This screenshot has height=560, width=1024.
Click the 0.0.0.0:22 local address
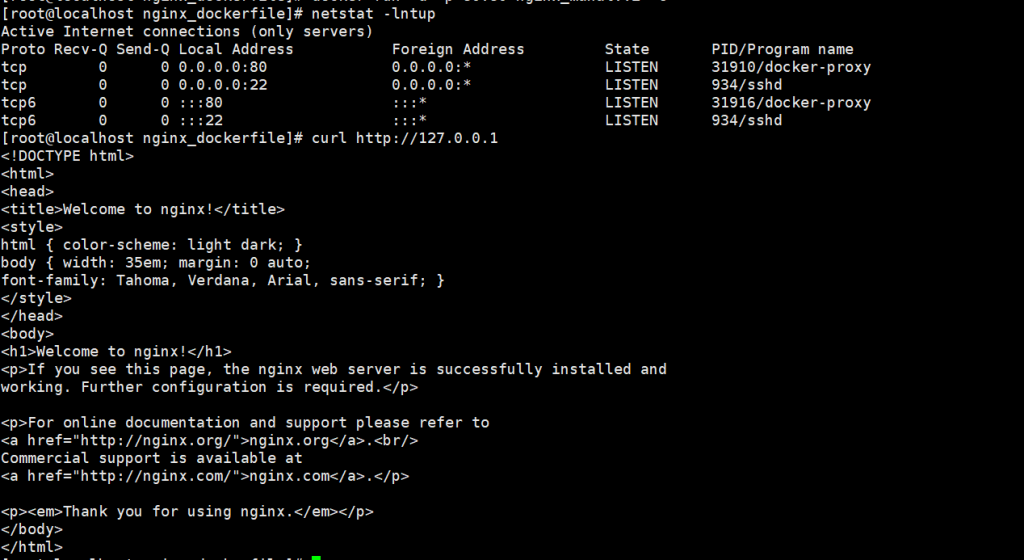(x=223, y=85)
